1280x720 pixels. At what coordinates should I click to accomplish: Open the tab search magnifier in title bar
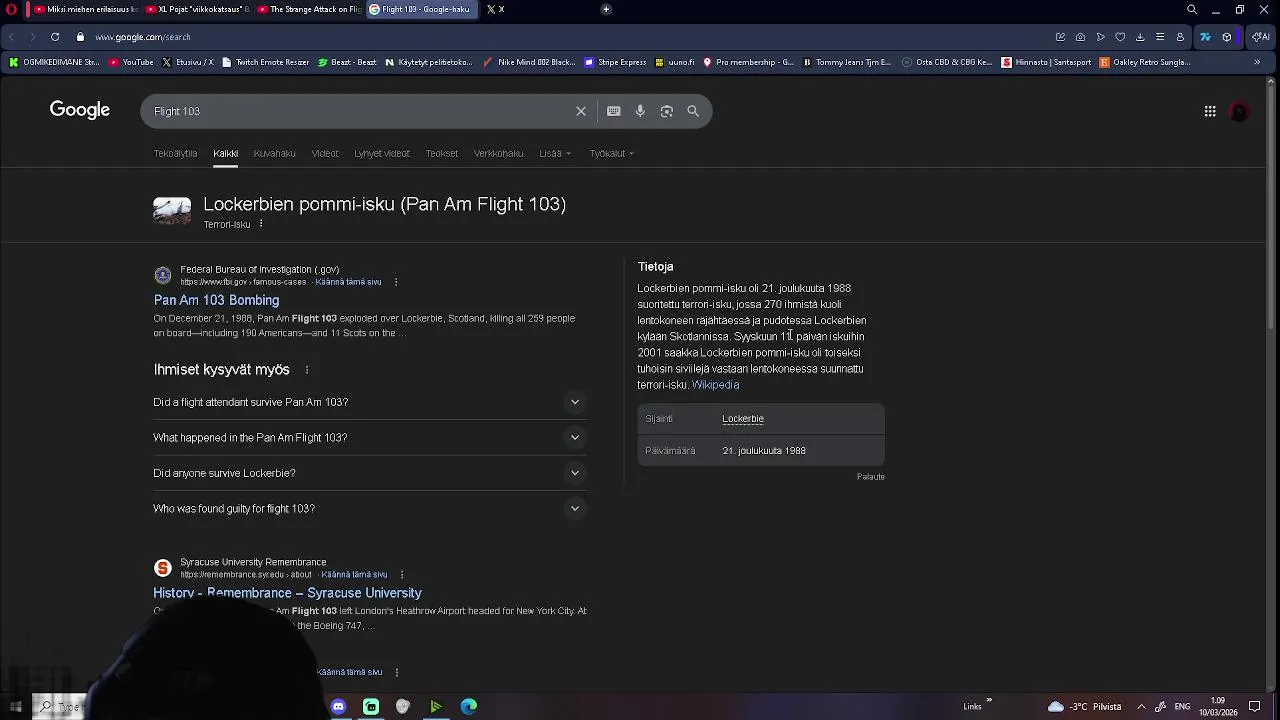pyautogui.click(x=1192, y=9)
